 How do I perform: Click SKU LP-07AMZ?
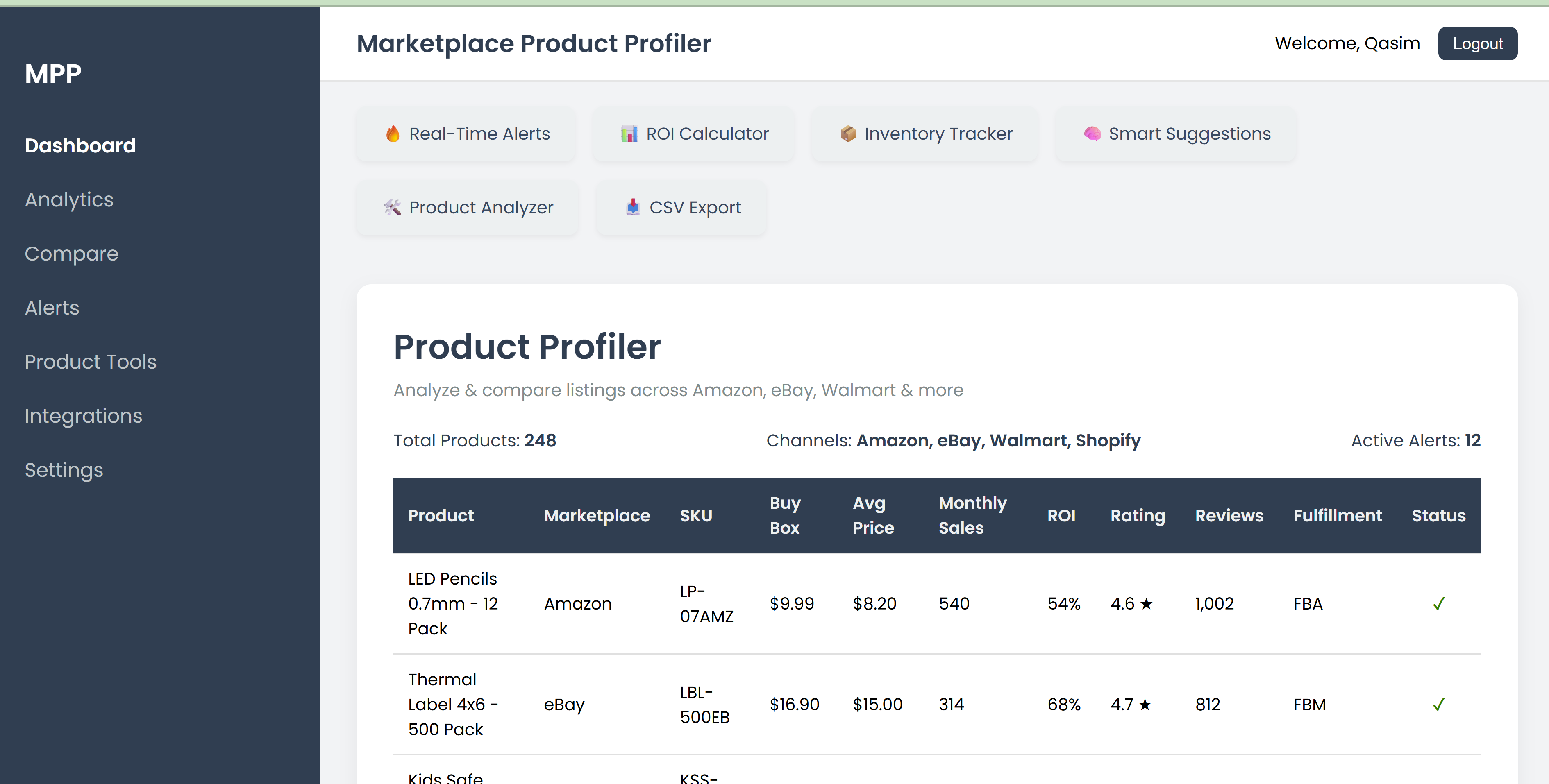point(706,604)
